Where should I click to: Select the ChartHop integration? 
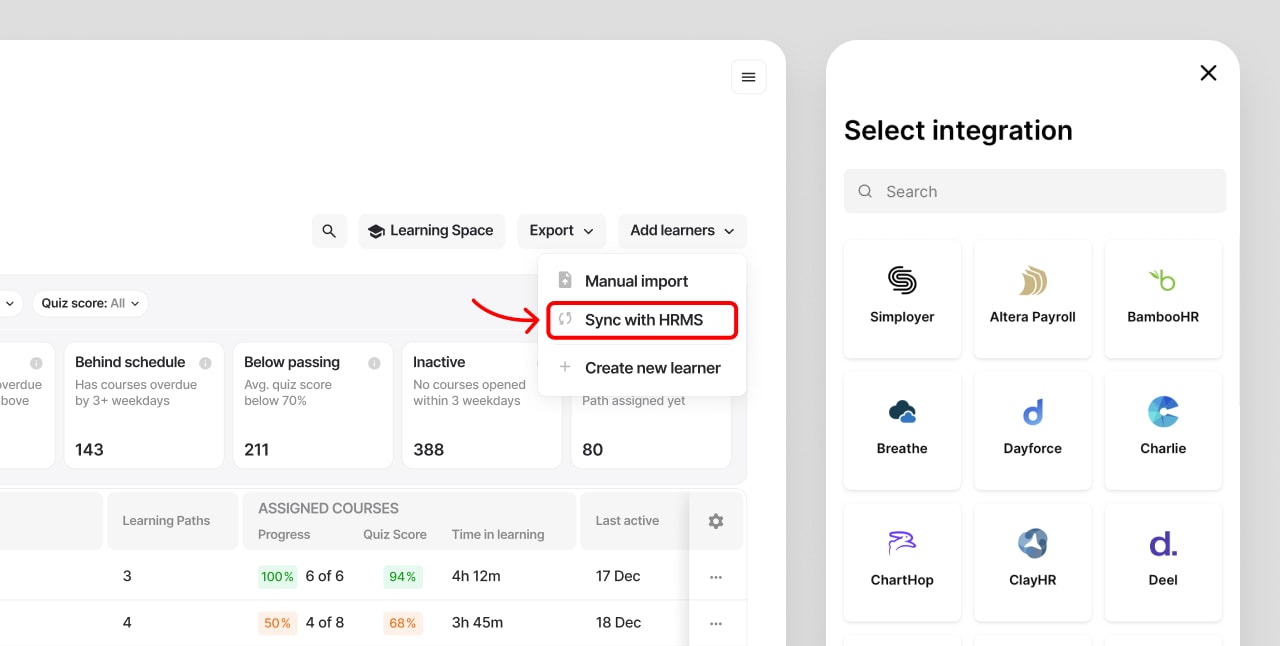tap(902, 562)
